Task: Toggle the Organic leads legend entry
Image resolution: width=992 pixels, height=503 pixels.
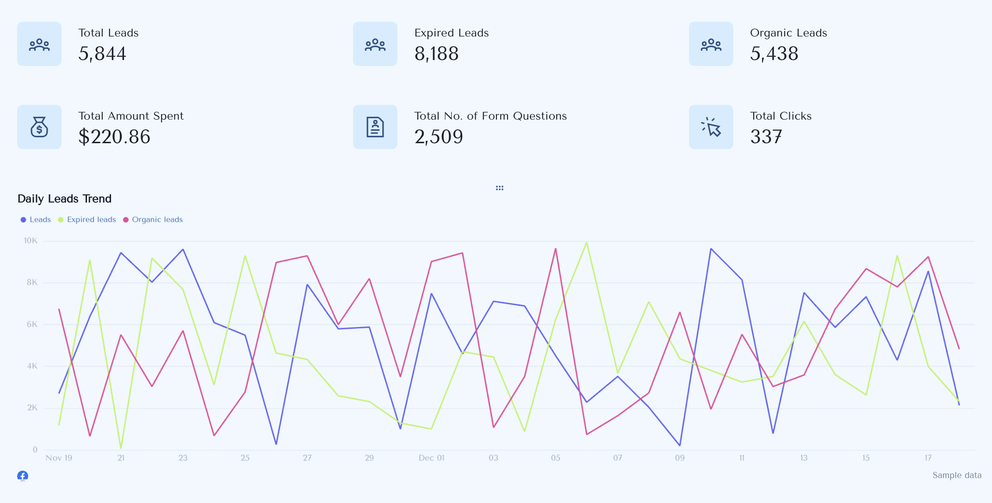Action: (152, 220)
